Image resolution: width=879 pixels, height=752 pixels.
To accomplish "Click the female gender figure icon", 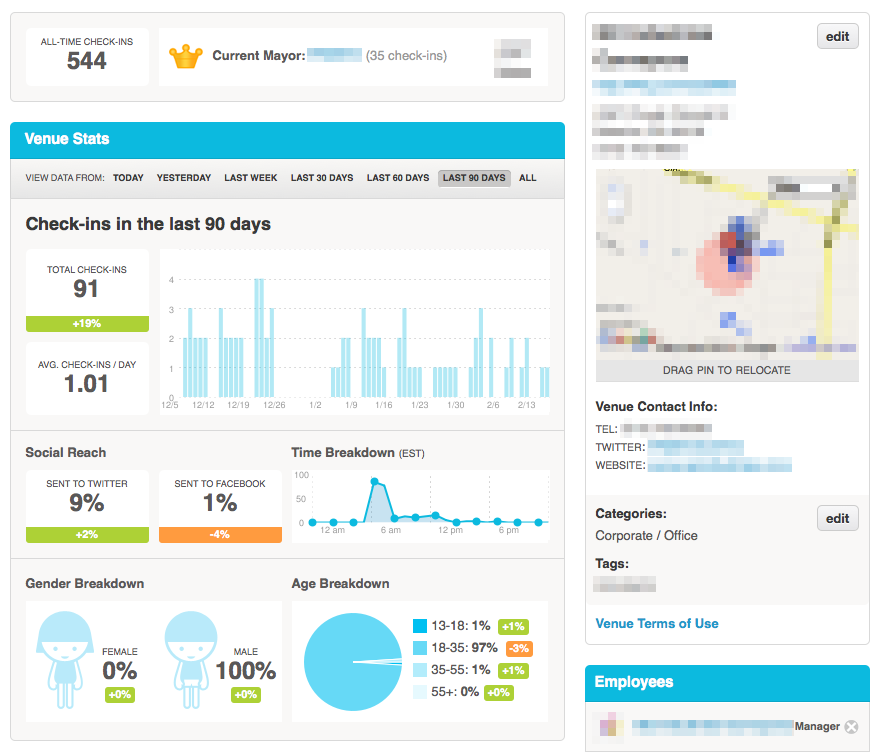I will click(x=64, y=659).
